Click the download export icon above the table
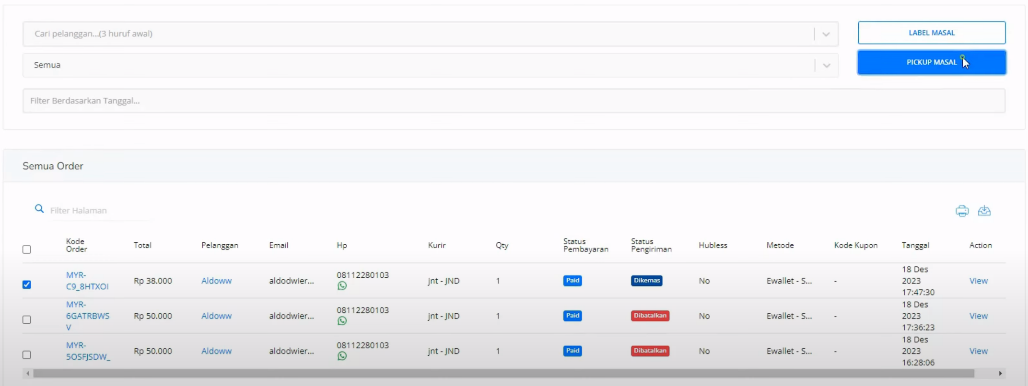Screen dimensions: 1028x386 point(984,211)
